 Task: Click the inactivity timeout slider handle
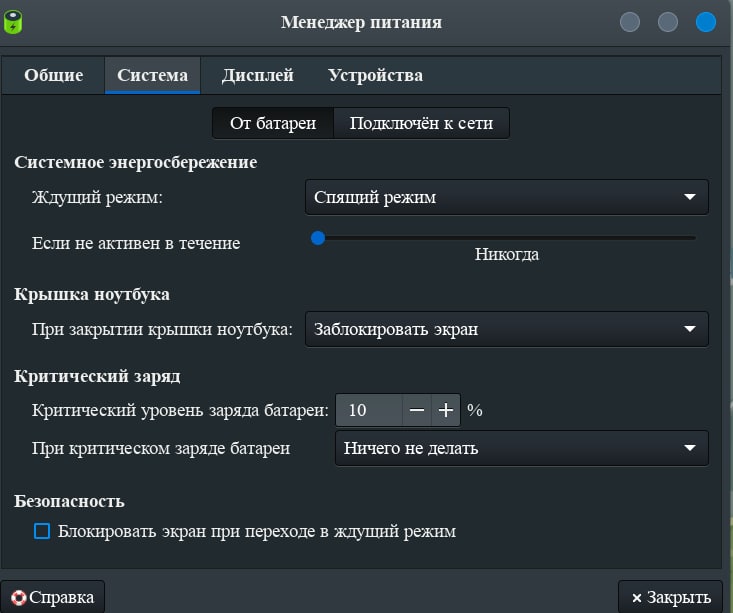[x=318, y=238]
